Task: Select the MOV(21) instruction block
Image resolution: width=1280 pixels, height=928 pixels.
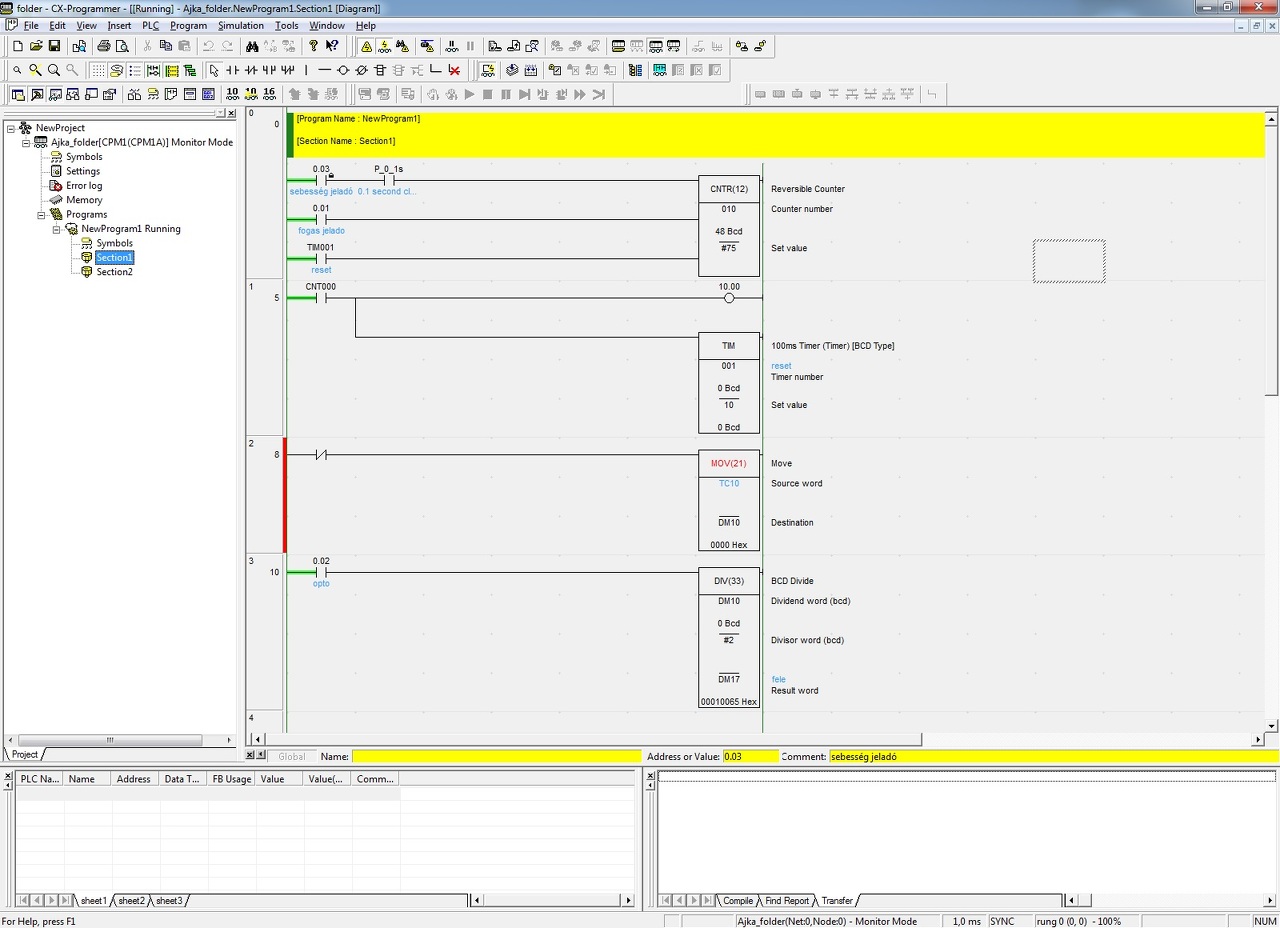Action: (729, 501)
